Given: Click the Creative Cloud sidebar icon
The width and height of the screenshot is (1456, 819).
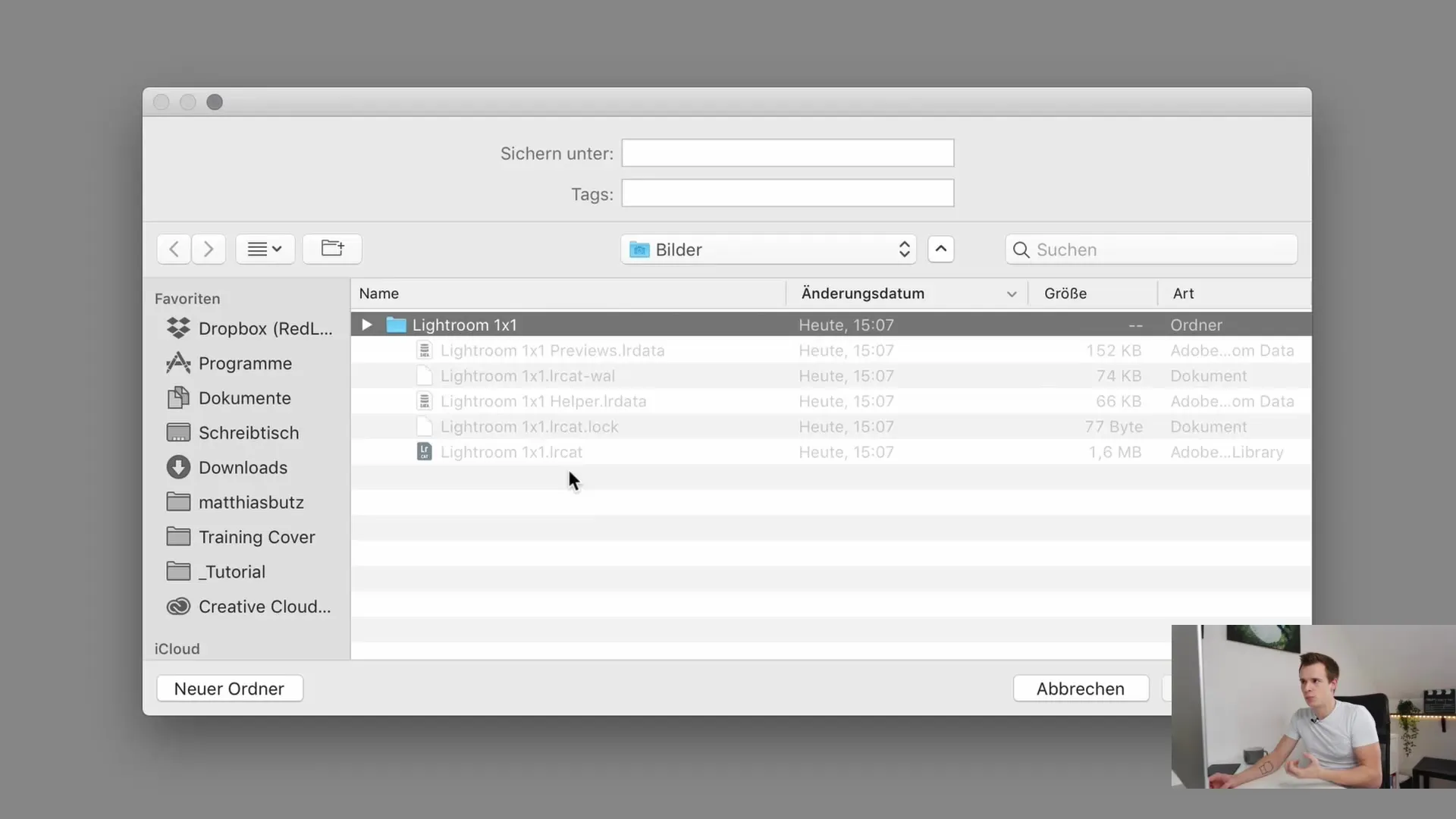Looking at the screenshot, I should (179, 607).
